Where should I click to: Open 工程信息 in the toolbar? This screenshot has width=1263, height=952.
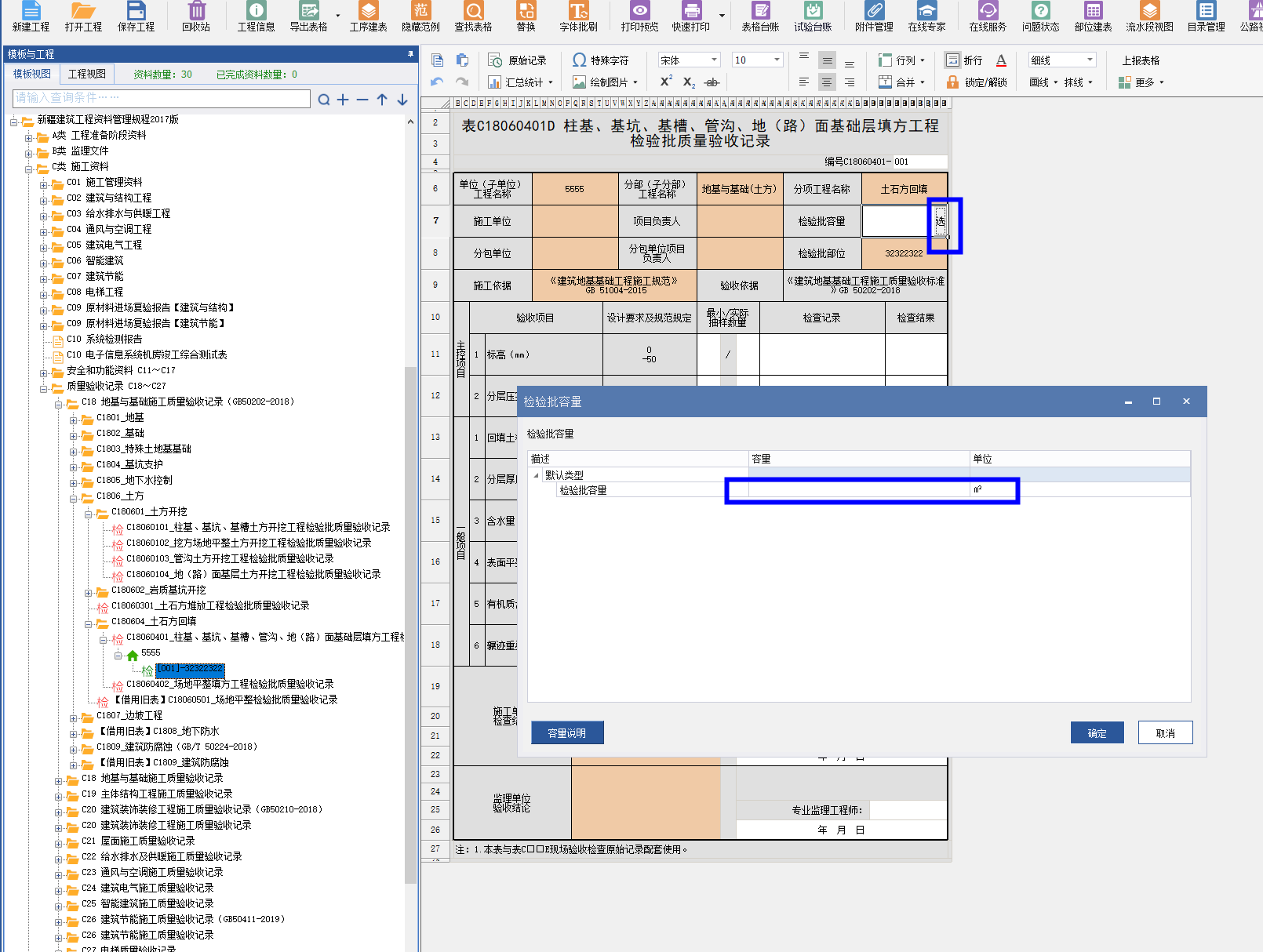(257, 16)
